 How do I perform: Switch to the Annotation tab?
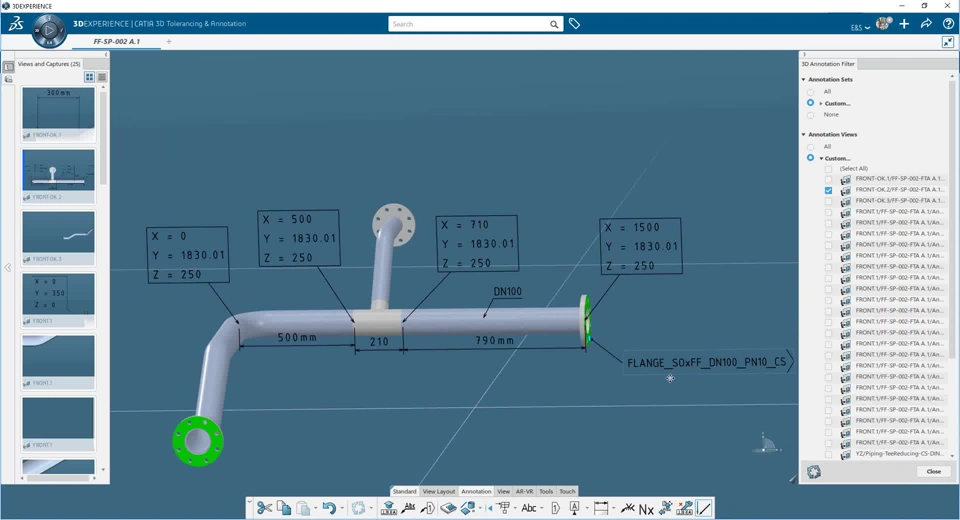click(476, 491)
